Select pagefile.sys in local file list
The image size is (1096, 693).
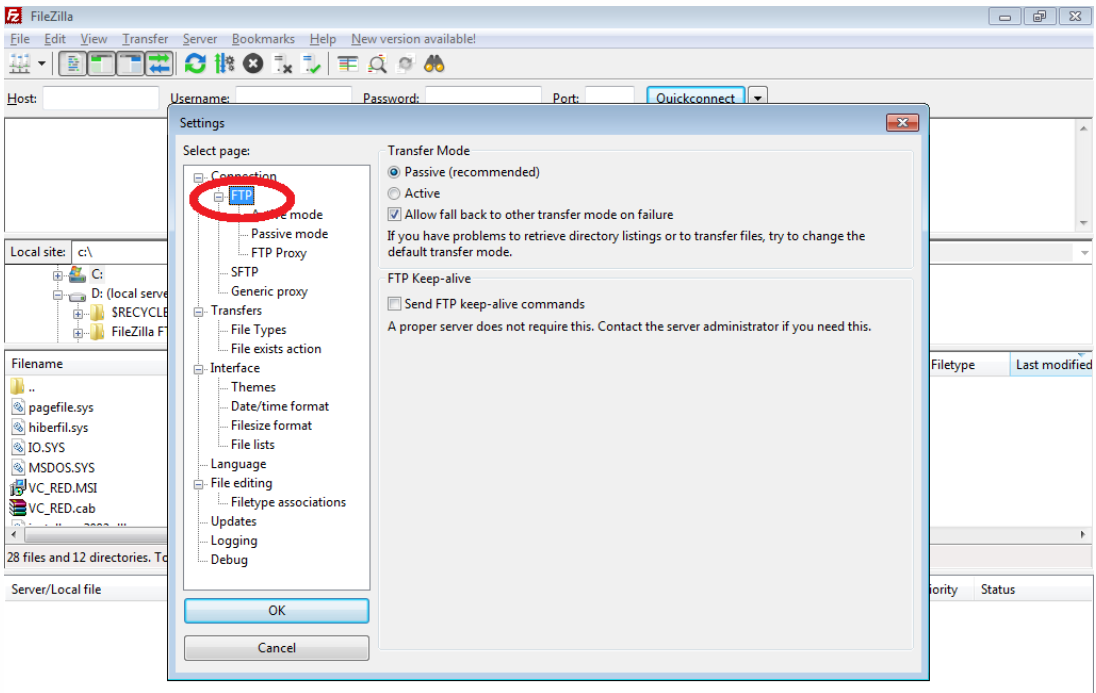[60, 408]
